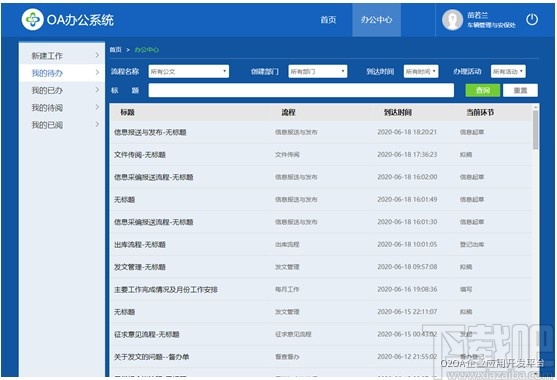Click the 办公中心 breadcrumb link
This screenshot has width=557, height=380.
click(146, 50)
